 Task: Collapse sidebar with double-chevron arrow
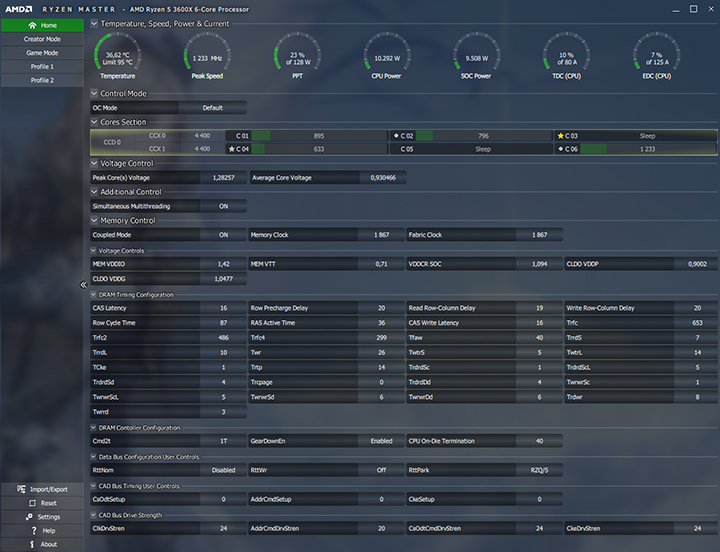83,285
